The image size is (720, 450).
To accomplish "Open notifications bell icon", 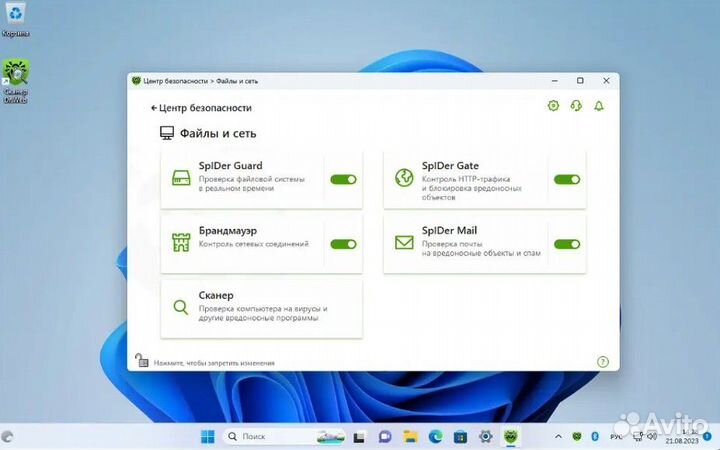I will click(599, 106).
